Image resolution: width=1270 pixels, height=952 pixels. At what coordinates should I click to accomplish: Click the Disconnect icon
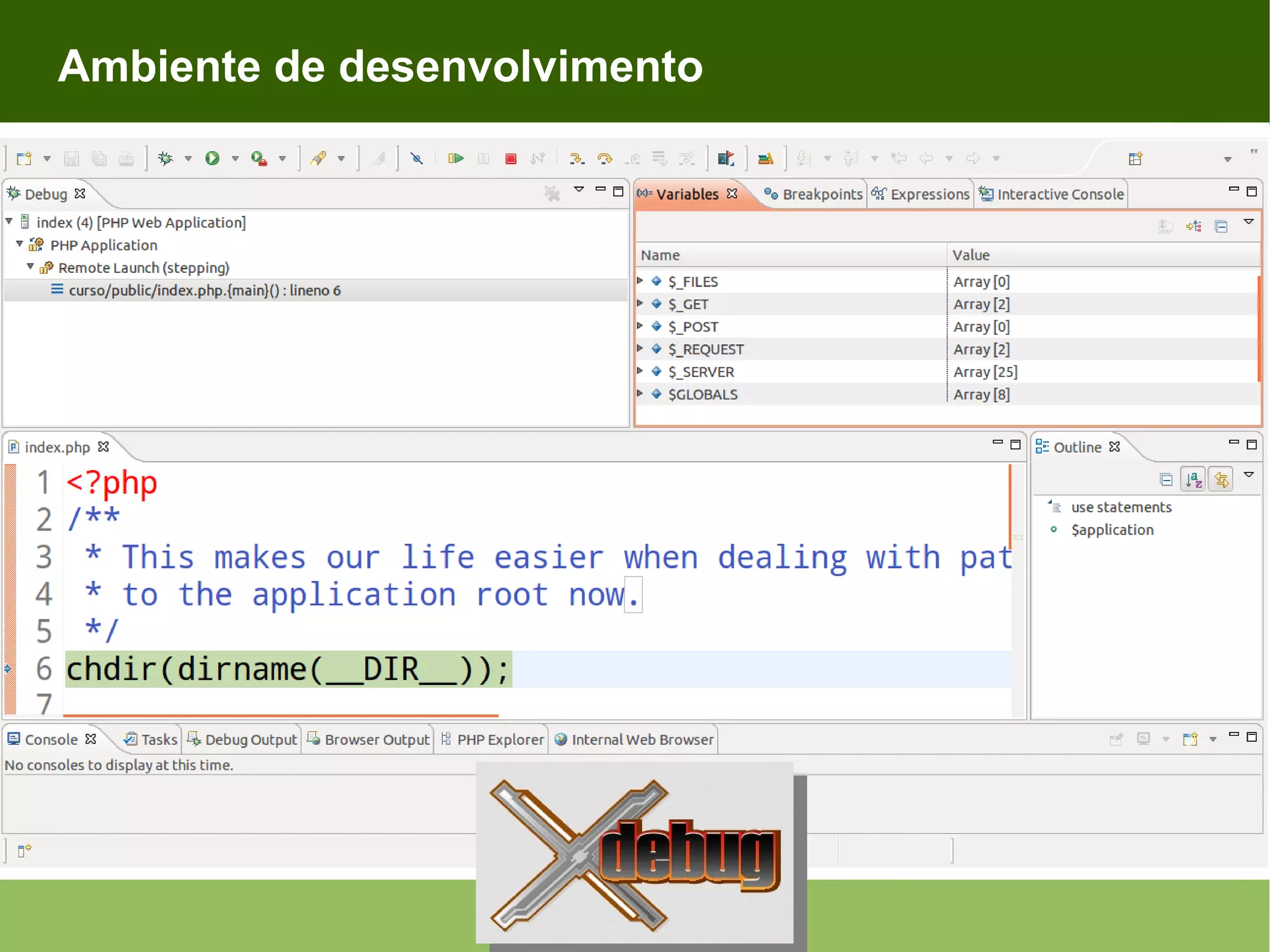(x=538, y=159)
